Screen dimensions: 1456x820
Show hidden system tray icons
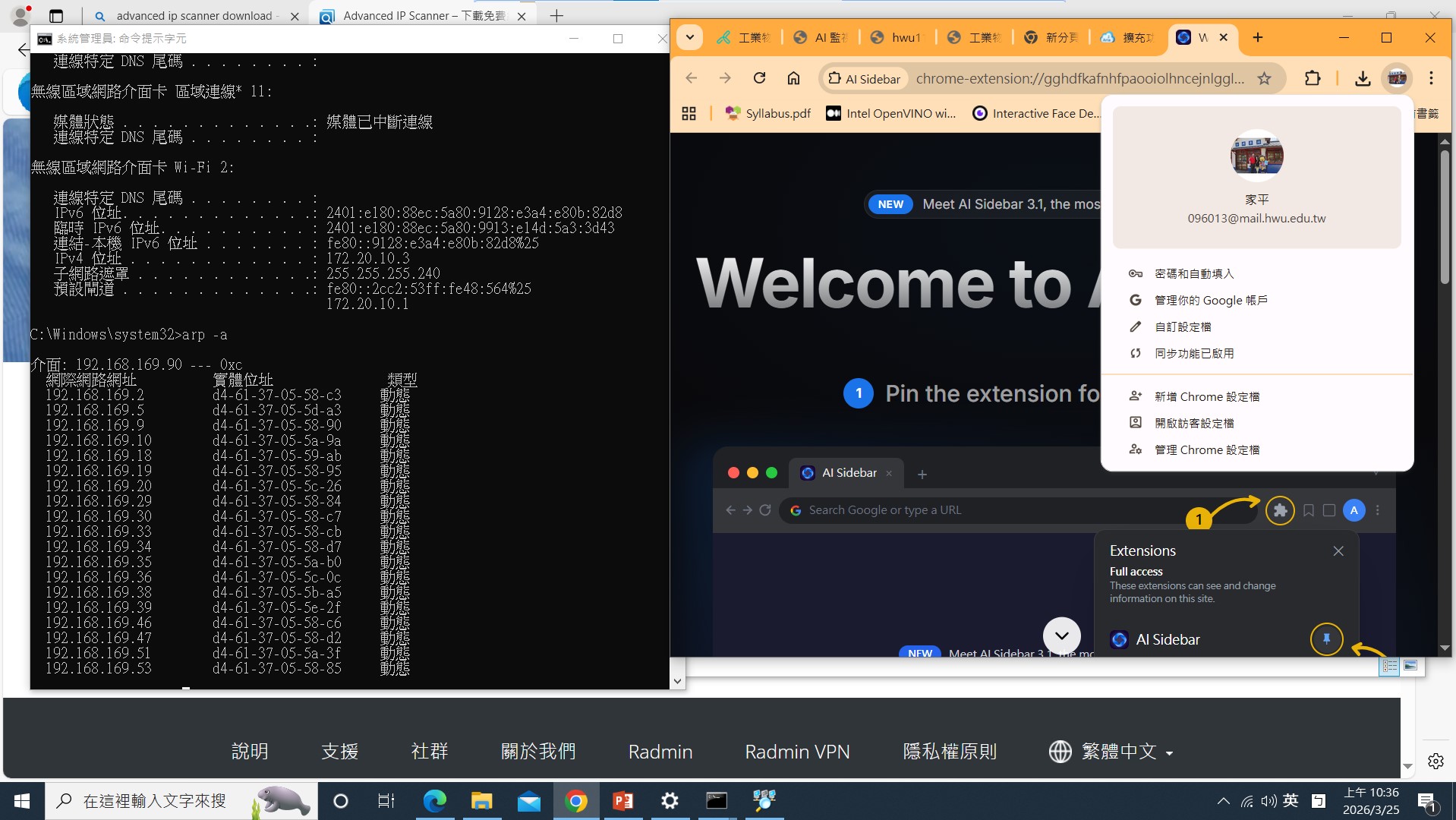[1223, 801]
